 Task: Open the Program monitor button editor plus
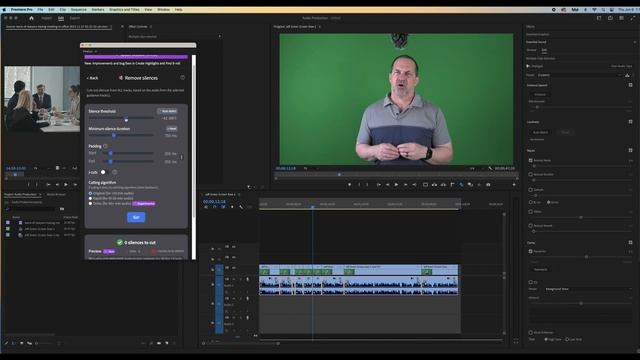(514, 185)
